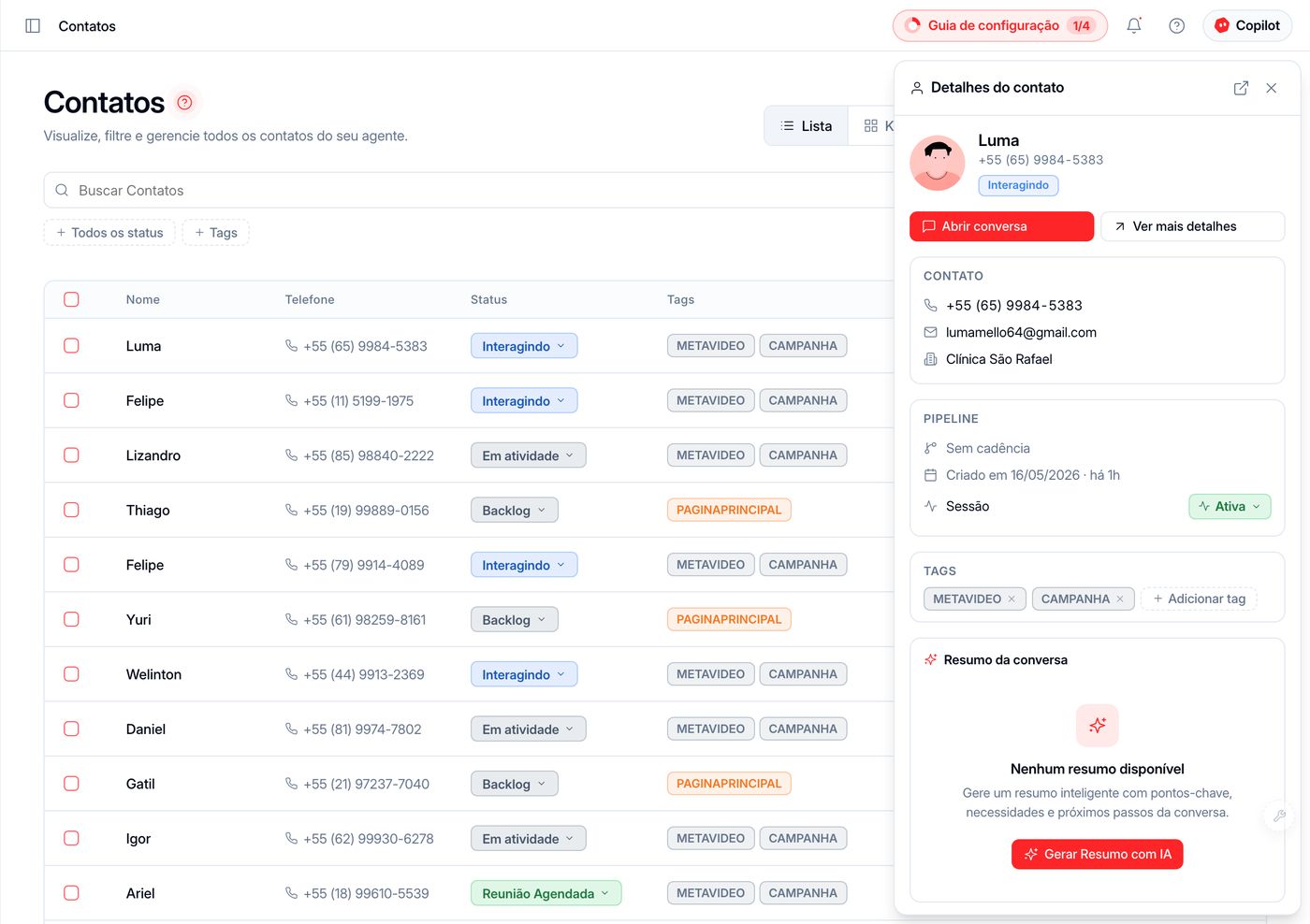The width and height of the screenshot is (1310, 924).
Task: Select all contacts with header checkbox
Action: point(71,299)
